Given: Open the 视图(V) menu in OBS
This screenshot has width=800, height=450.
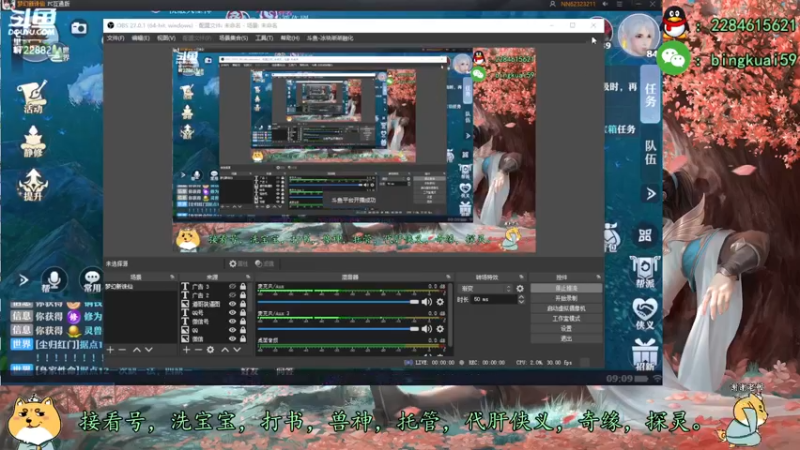Looking at the screenshot, I should click(166, 38).
